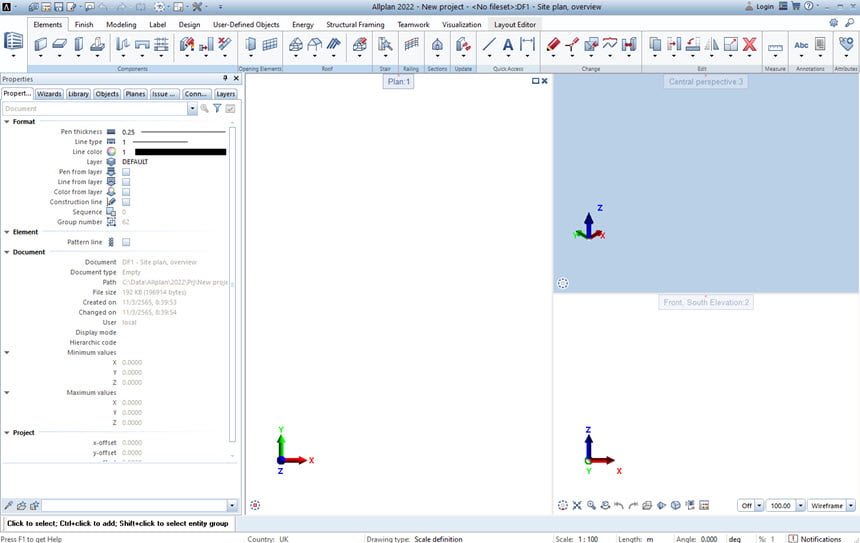The image size is (860, 543).
Task: Click the Match parameters eyedropper icon
Action: coord(8,505)
